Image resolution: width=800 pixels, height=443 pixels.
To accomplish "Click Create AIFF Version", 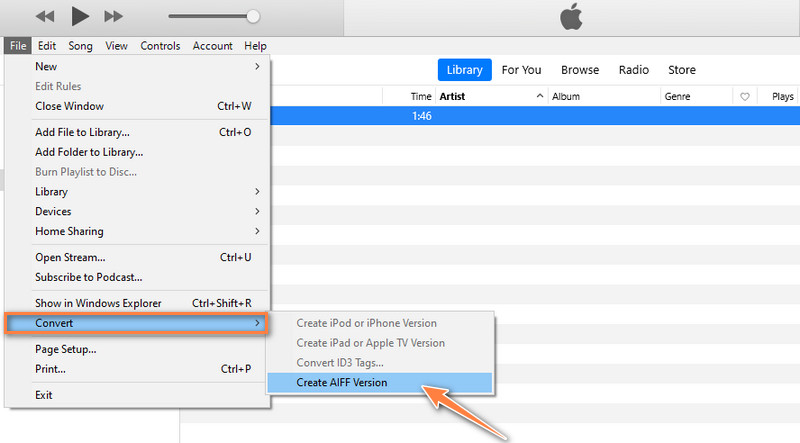I will pyautogui.click(x=380, y=383).
